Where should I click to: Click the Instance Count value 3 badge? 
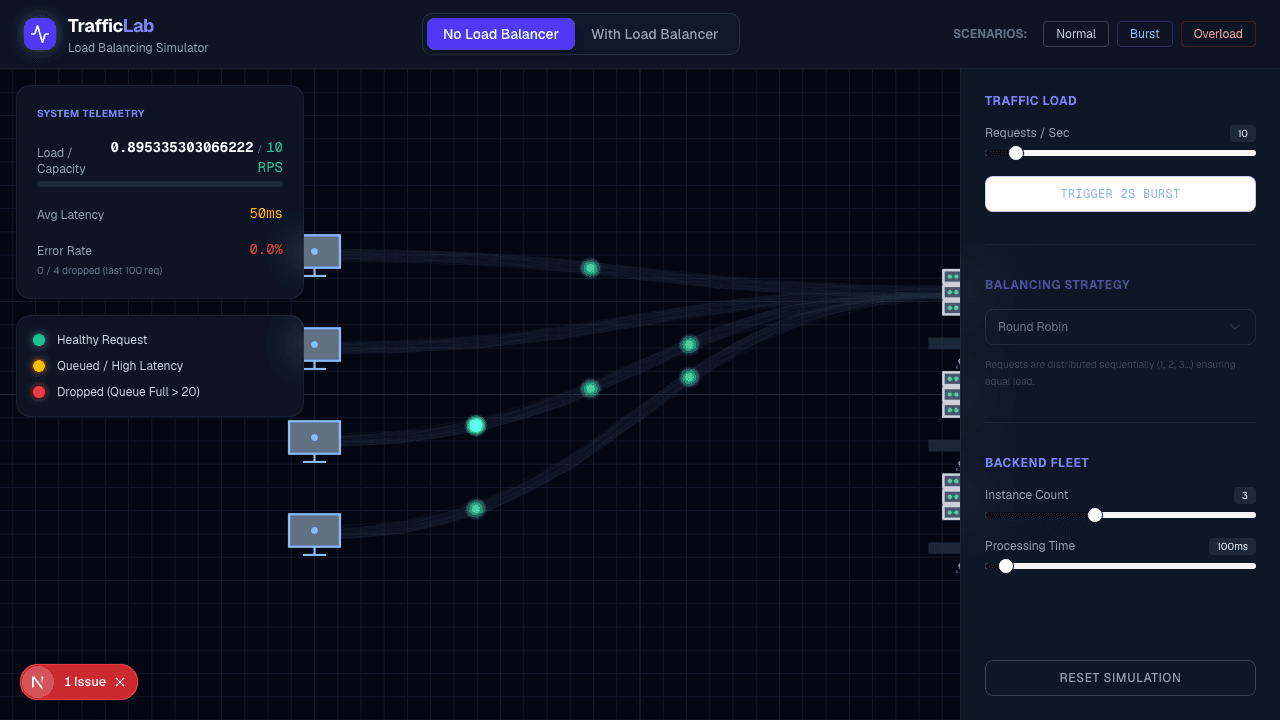coord(1245,495)
